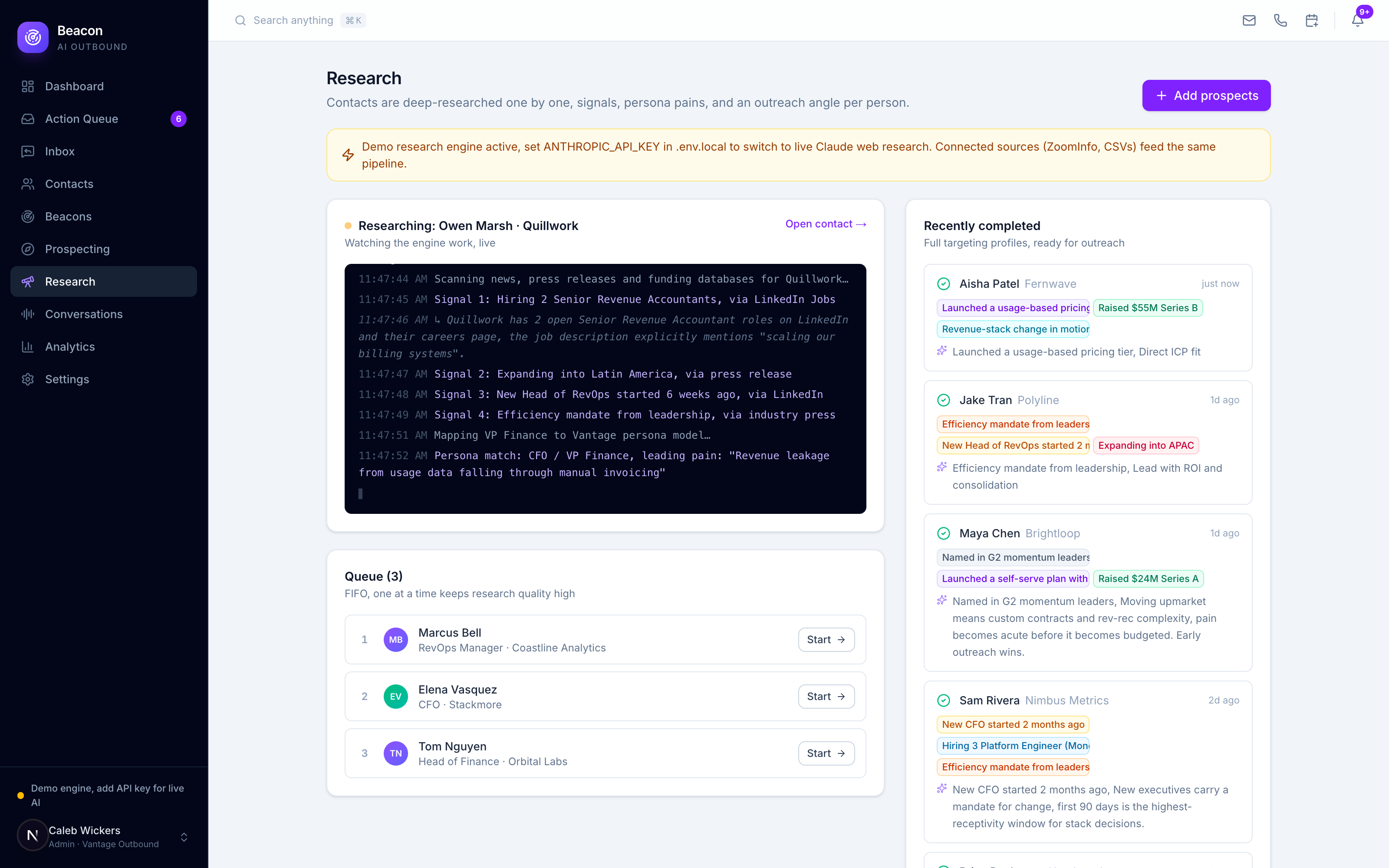Click the Raised $24M Series A tag
Viewport: 1389px width, 868px height.
click(1148, 579)
